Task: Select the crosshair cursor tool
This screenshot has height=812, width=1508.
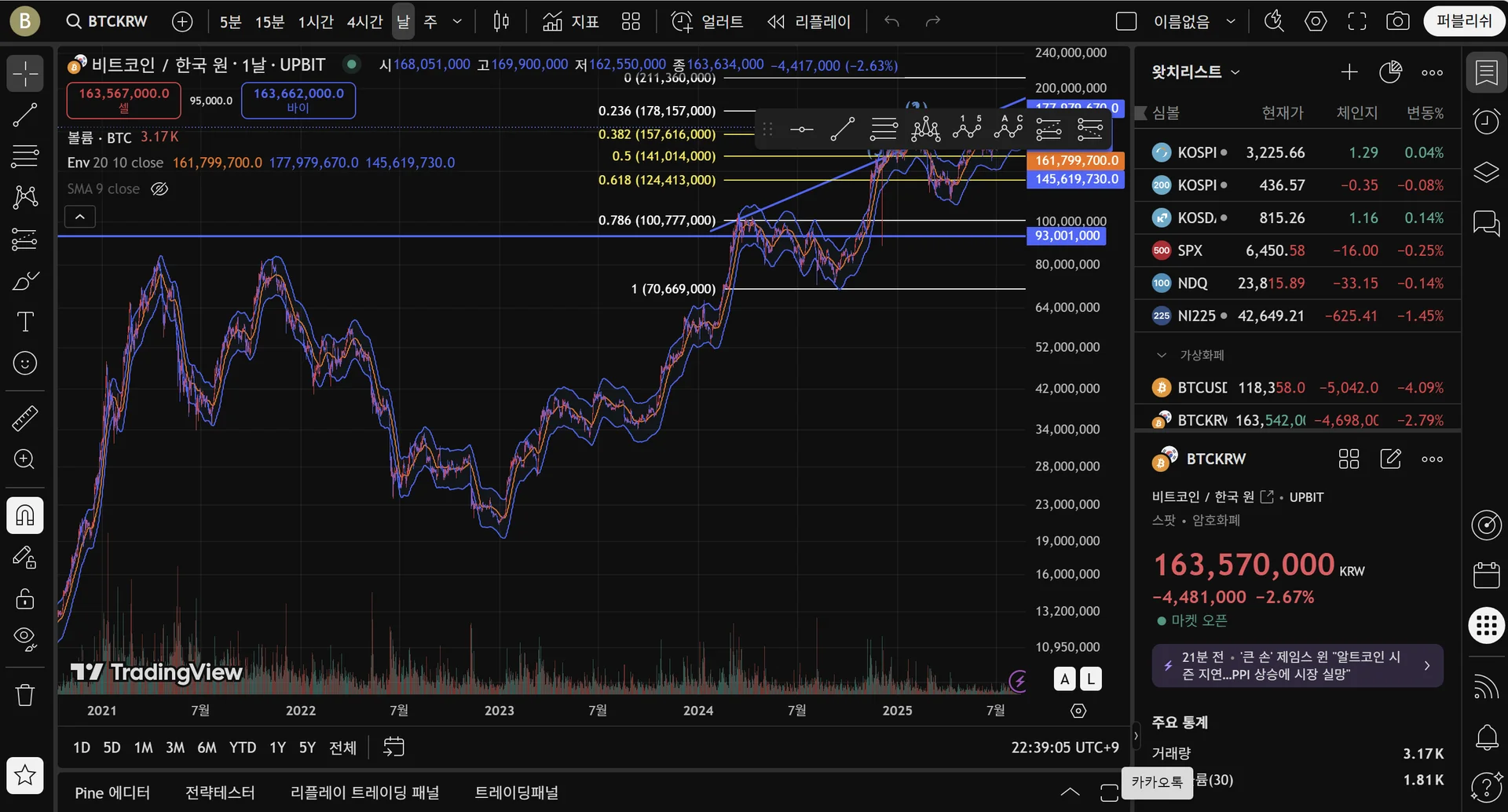Action: 25,74
